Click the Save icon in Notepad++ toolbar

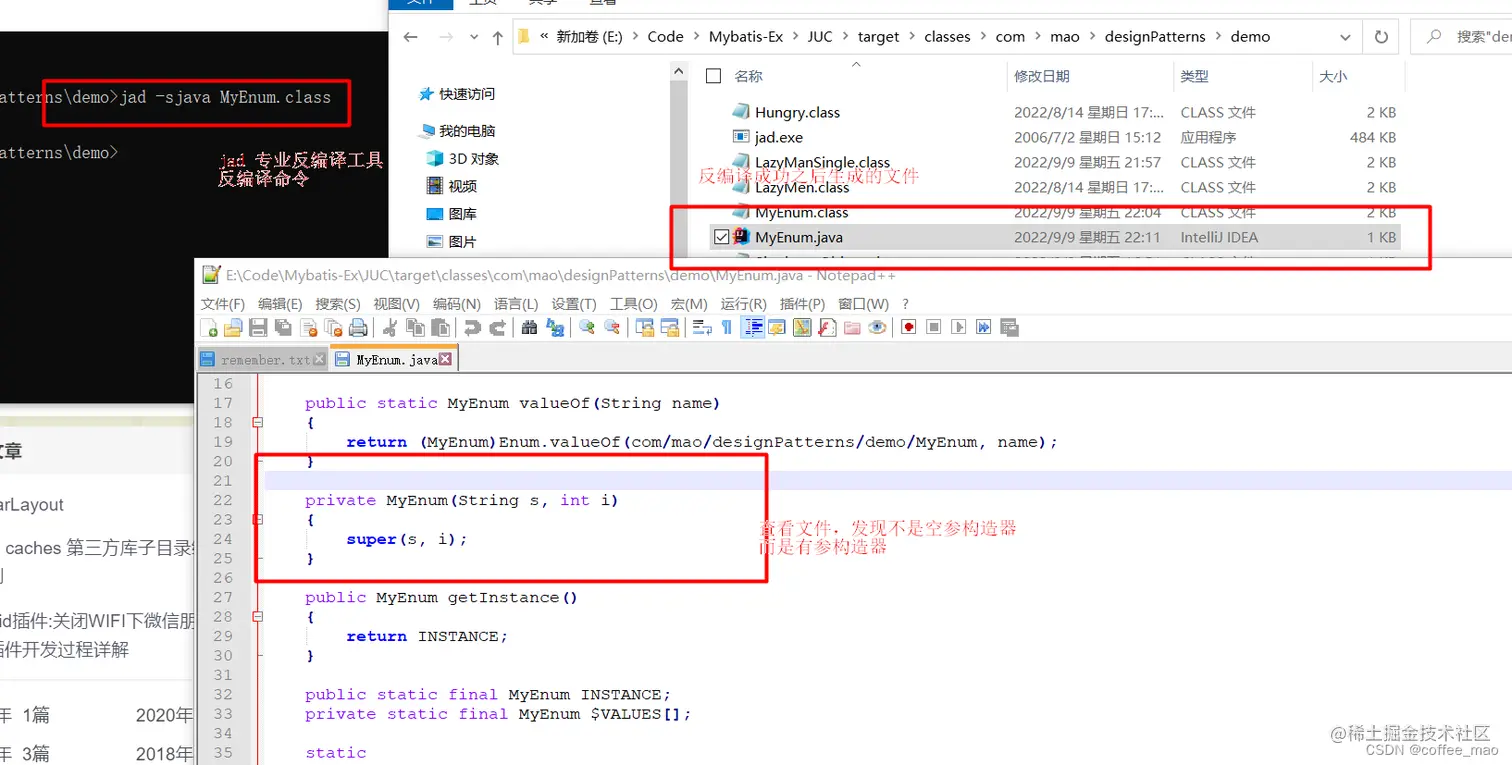[258, 327]
